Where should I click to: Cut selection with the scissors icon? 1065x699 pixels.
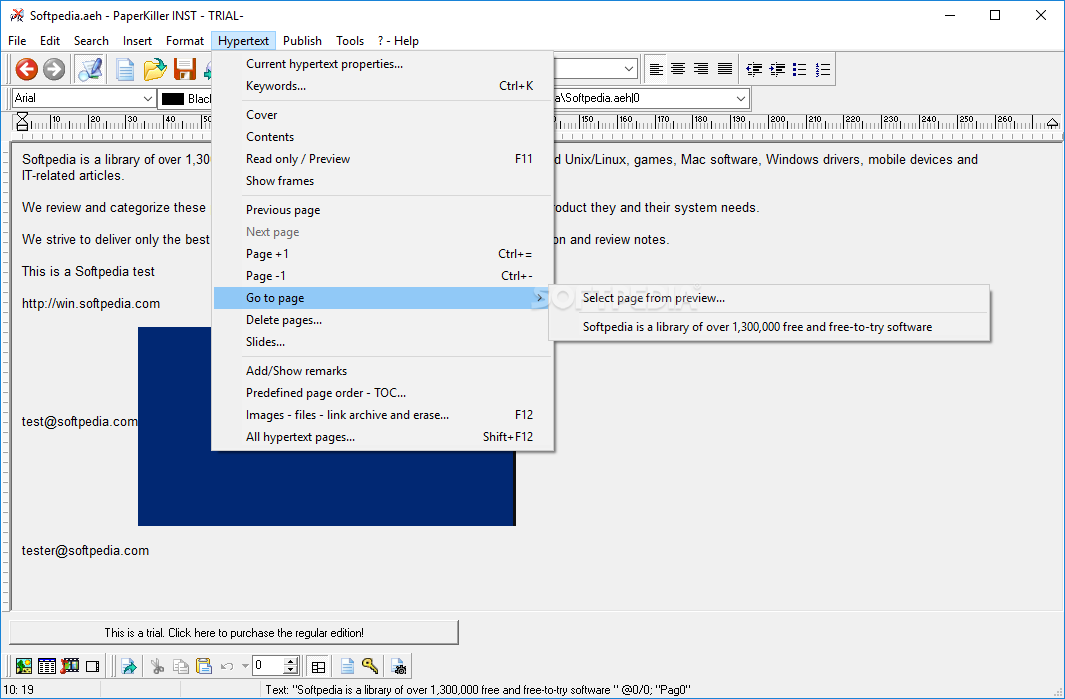point(158,666)
